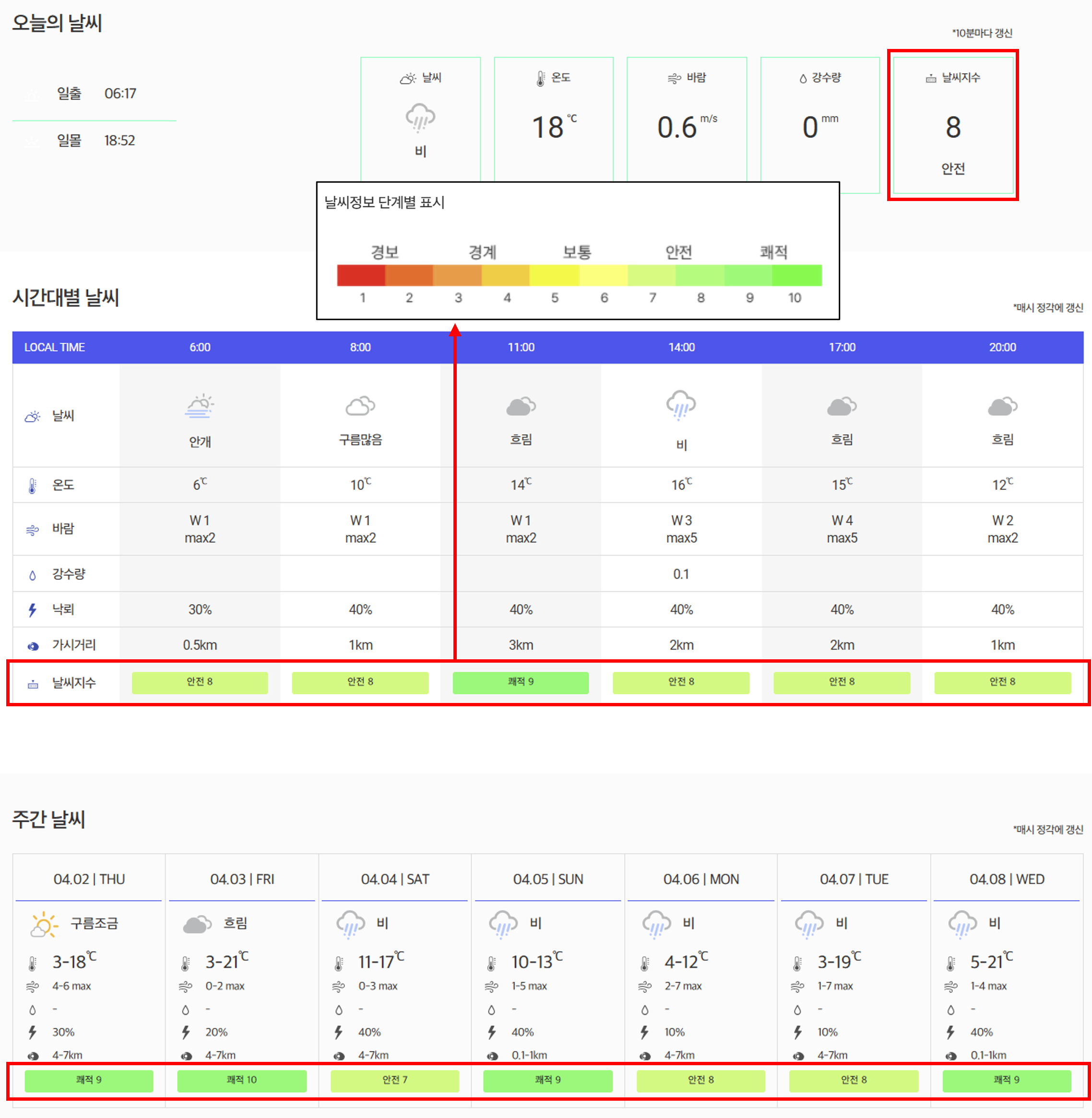Image resolution: width=1092 pixels, height=1118 pixels.
Task: Click the 안전 7 badge for Saturday
Action: click(x=394, y=1080)
